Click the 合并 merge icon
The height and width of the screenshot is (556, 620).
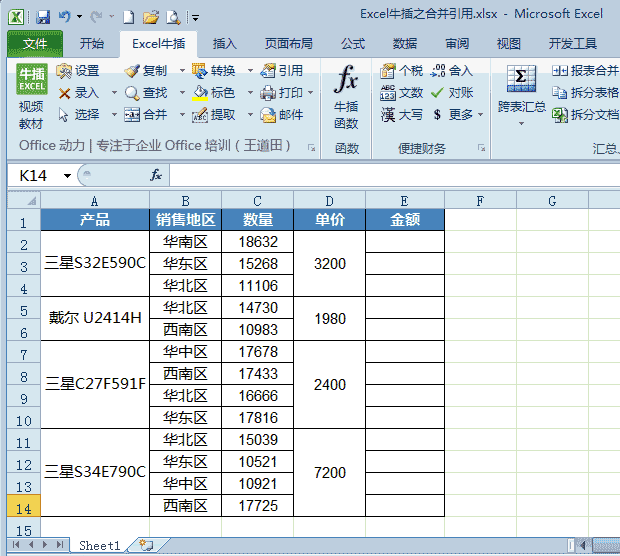(x=131, y=115)
